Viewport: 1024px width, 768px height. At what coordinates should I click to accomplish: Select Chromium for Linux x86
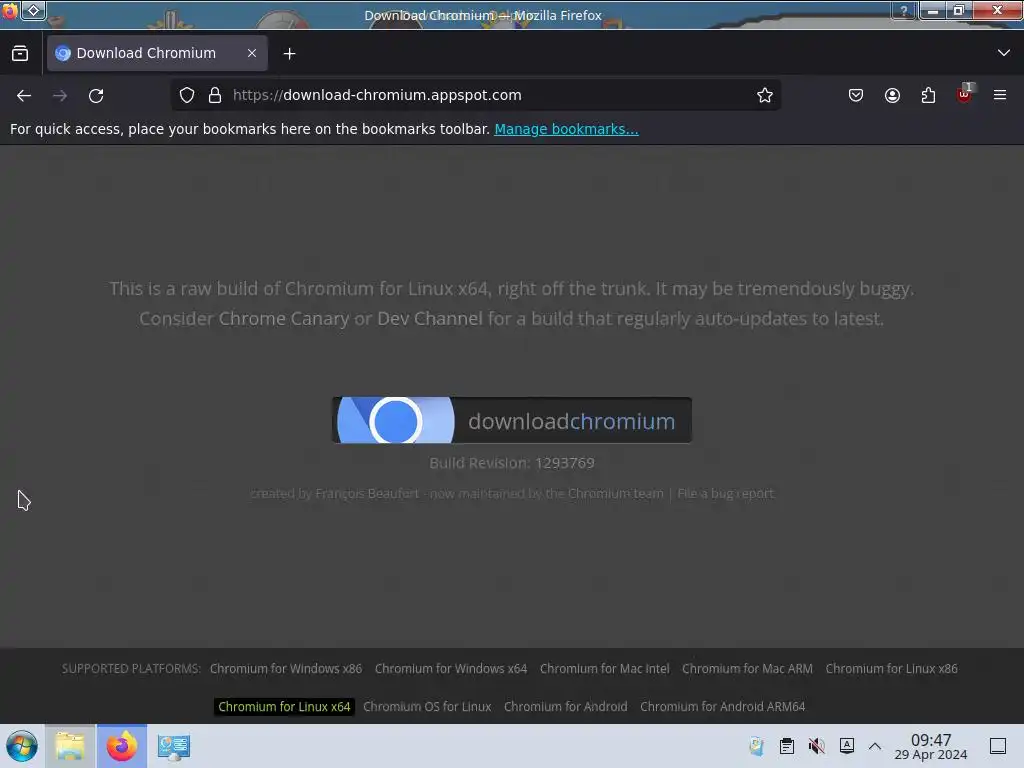pos(891,669)
